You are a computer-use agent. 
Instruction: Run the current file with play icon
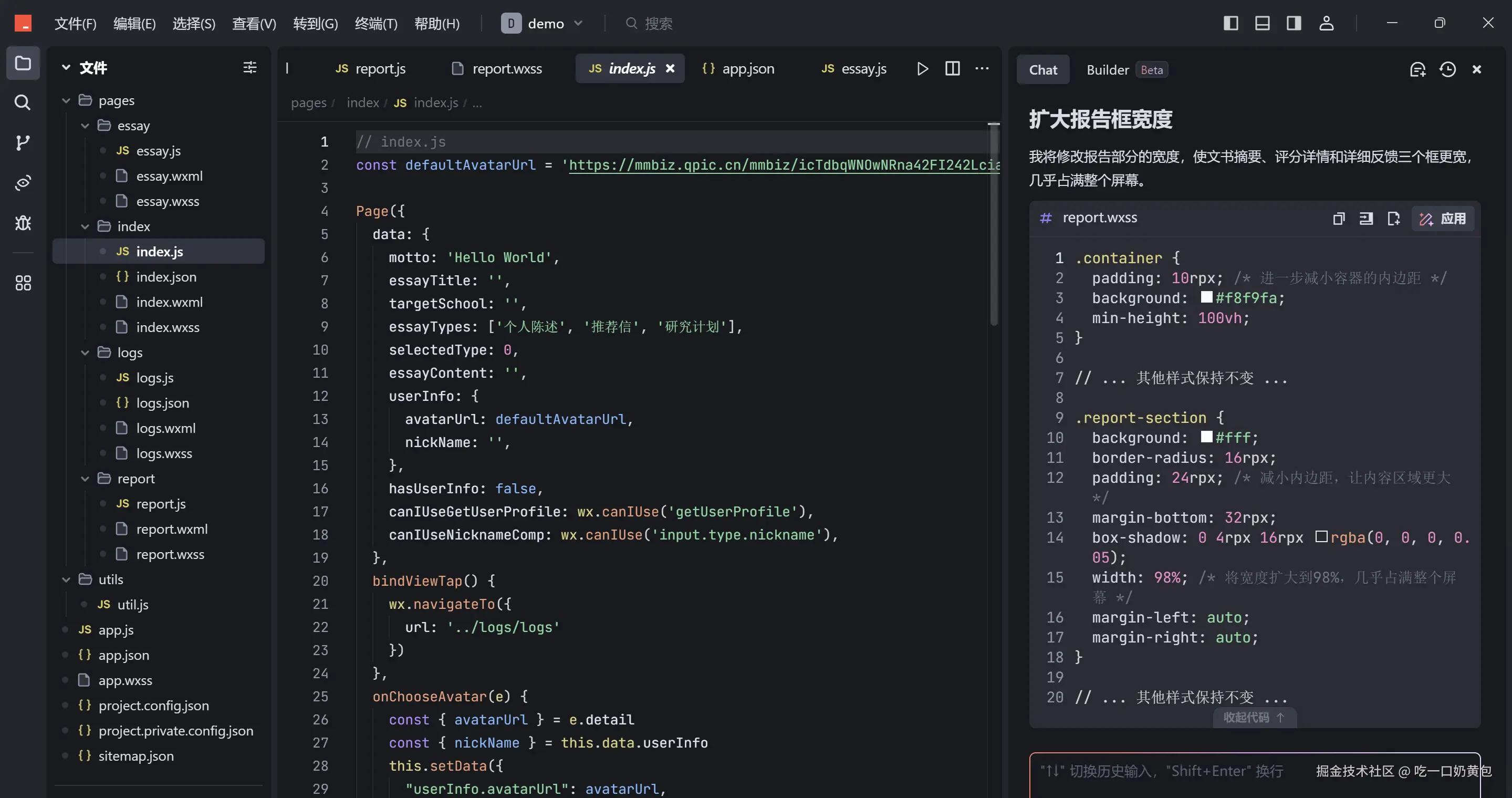click(922, 69)
